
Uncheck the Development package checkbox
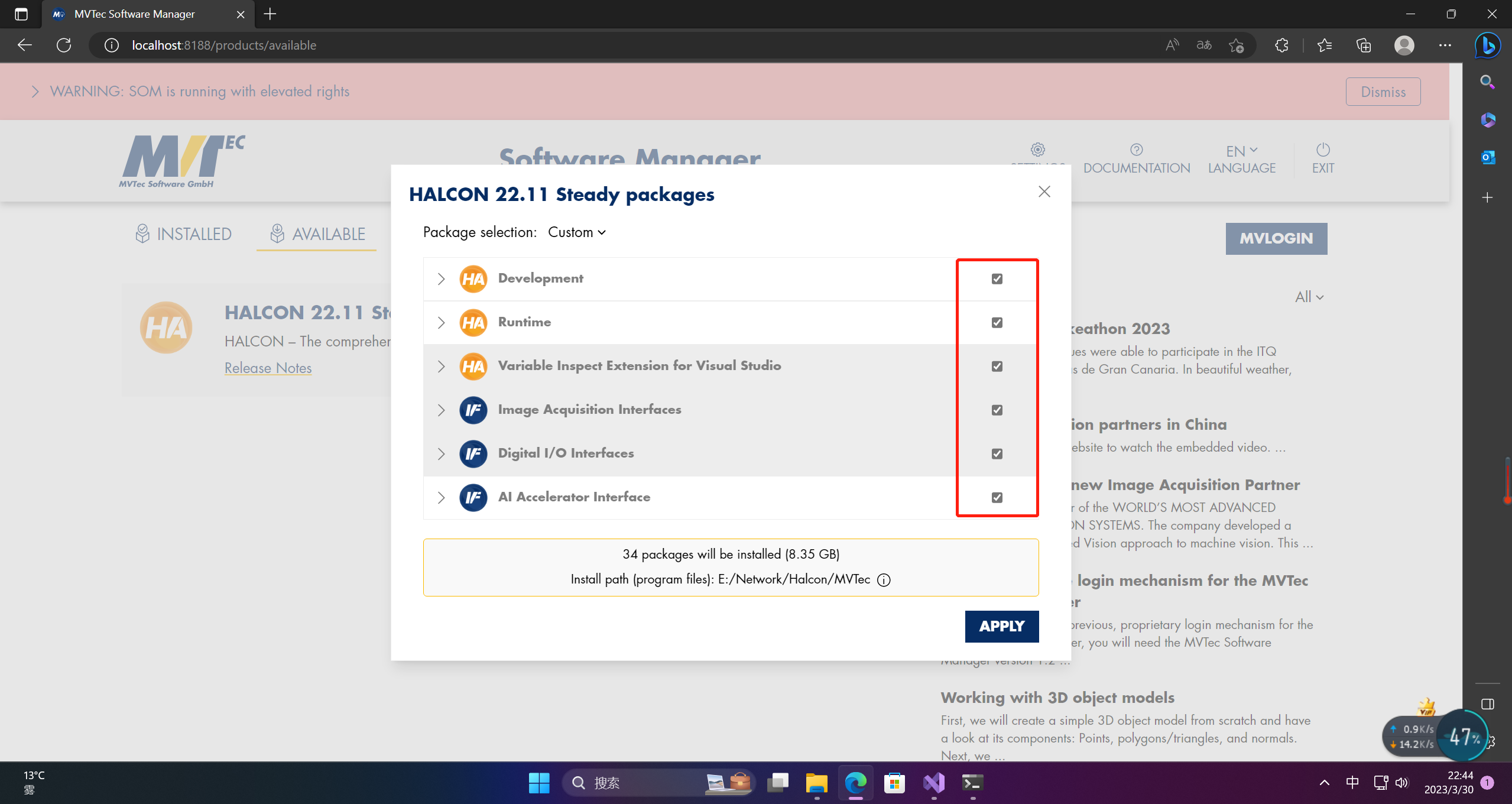pyautogui.click(x=997, y=279)
